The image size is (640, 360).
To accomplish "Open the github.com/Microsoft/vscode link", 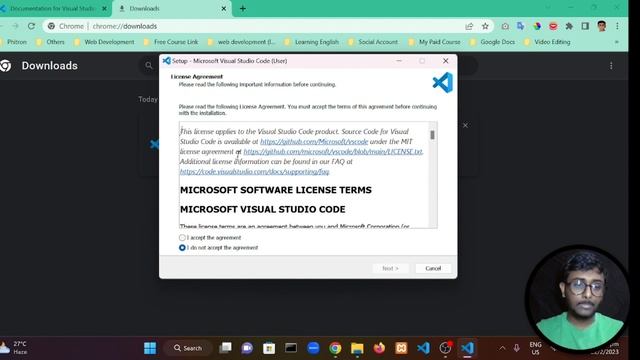I will pos(314,142).
